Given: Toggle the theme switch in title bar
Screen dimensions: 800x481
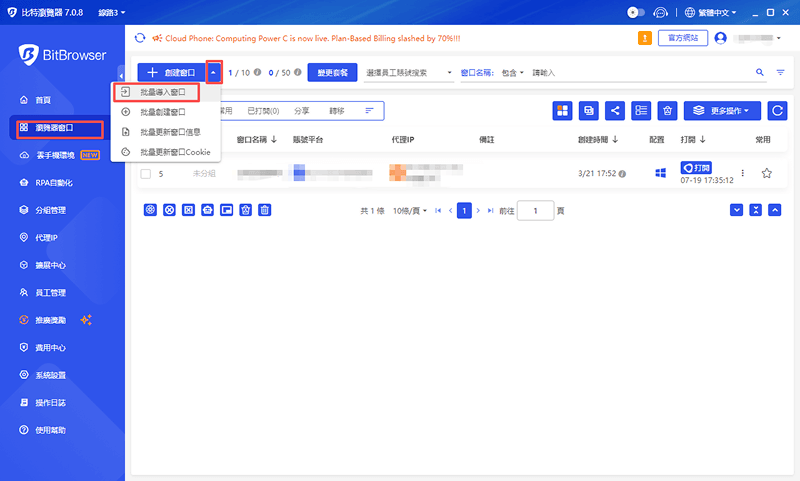Looking at the screenshot, I should pyautogui.click(x=634, y=13).
